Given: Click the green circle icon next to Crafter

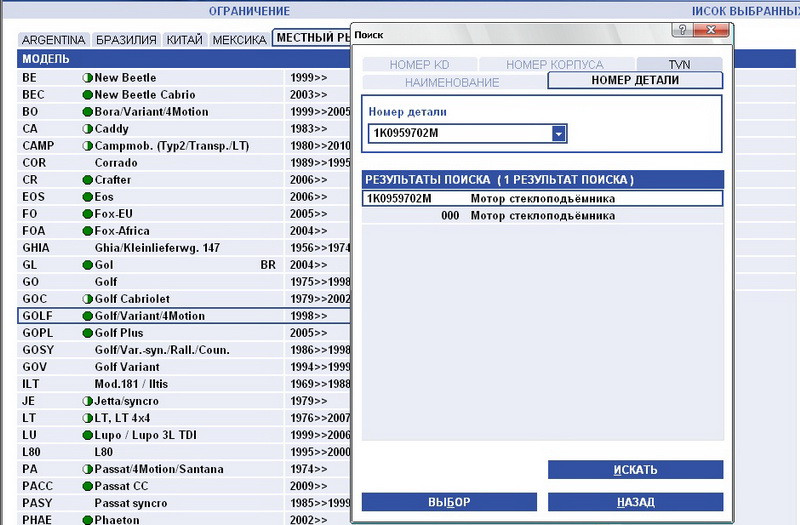Looking at the screenshot, I should pos(87,180).
